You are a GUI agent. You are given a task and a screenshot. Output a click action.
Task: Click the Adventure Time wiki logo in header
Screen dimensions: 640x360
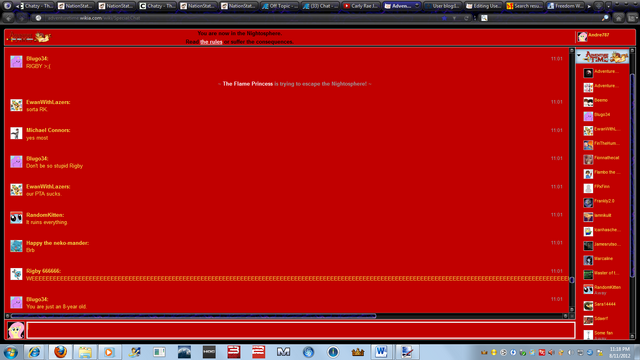29,38
